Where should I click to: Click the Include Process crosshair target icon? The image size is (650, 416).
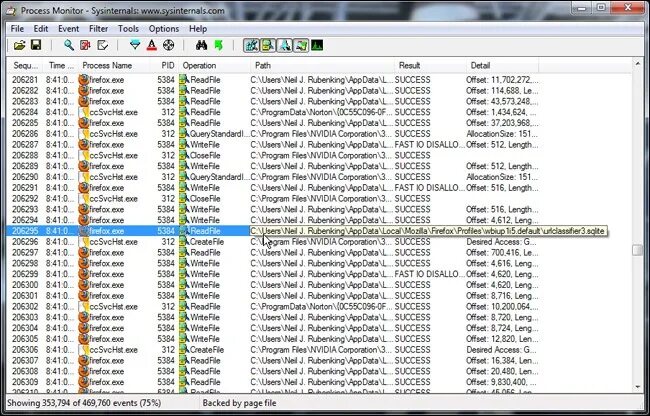(x=168, y=45)
